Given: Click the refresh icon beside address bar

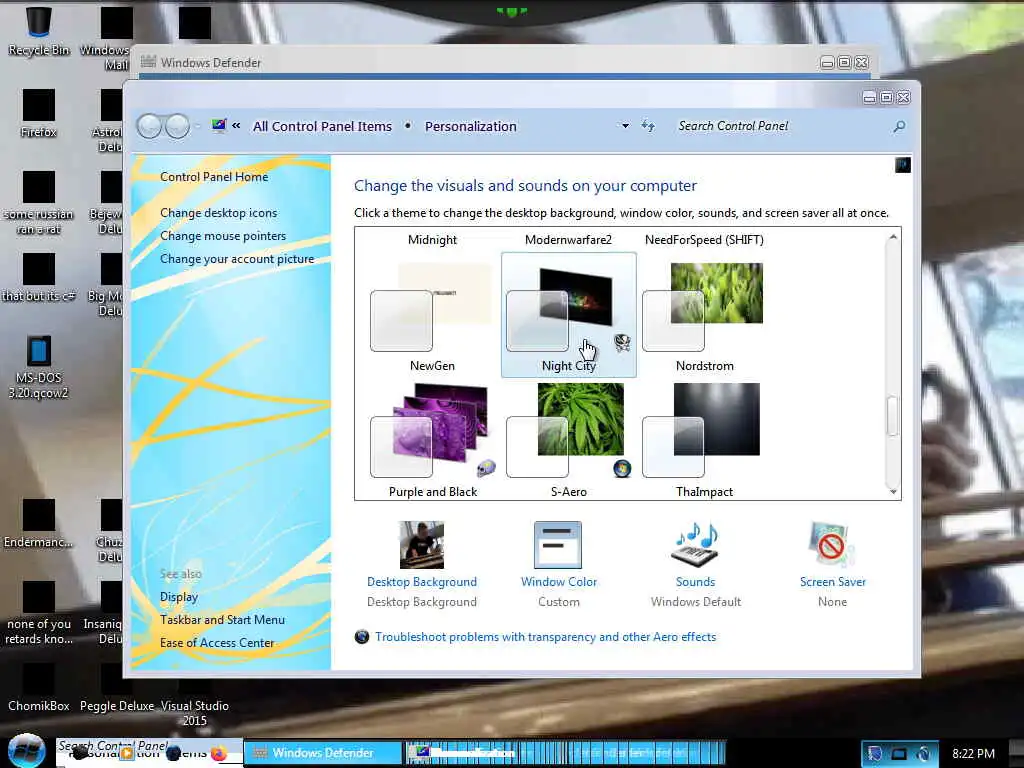Looking at the screenshot, I should [x=648, y=126].
